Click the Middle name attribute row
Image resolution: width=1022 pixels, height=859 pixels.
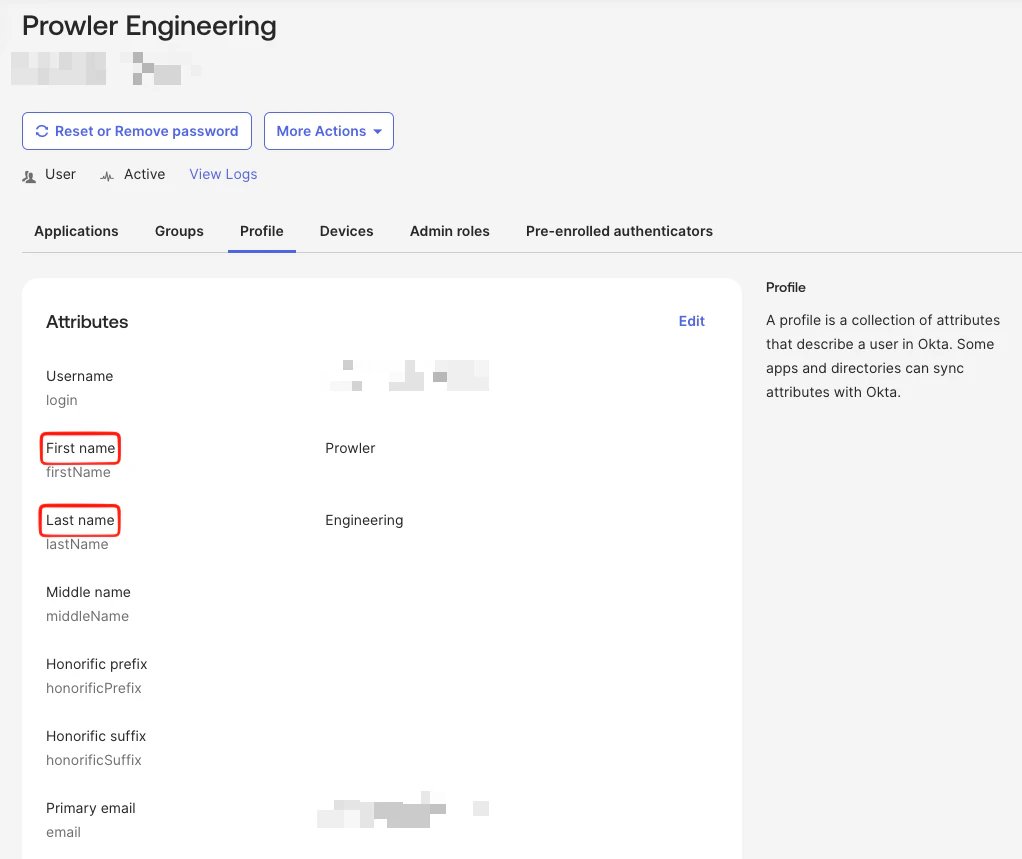coord(88,592)
